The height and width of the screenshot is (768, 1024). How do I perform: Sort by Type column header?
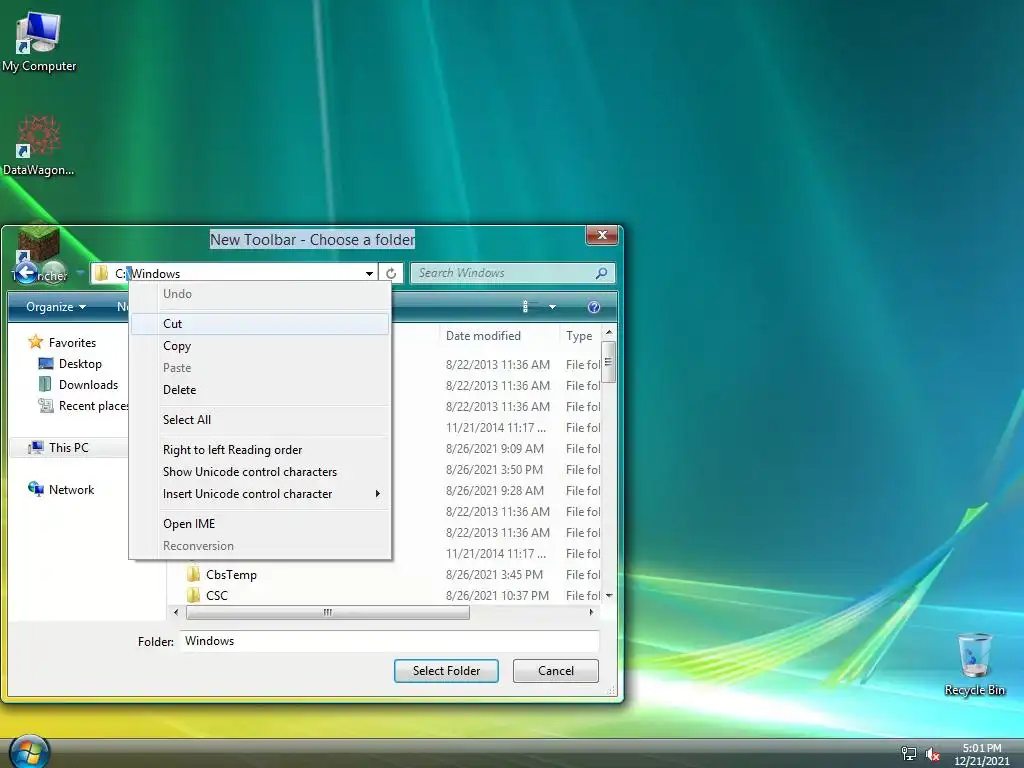[580, 336]
